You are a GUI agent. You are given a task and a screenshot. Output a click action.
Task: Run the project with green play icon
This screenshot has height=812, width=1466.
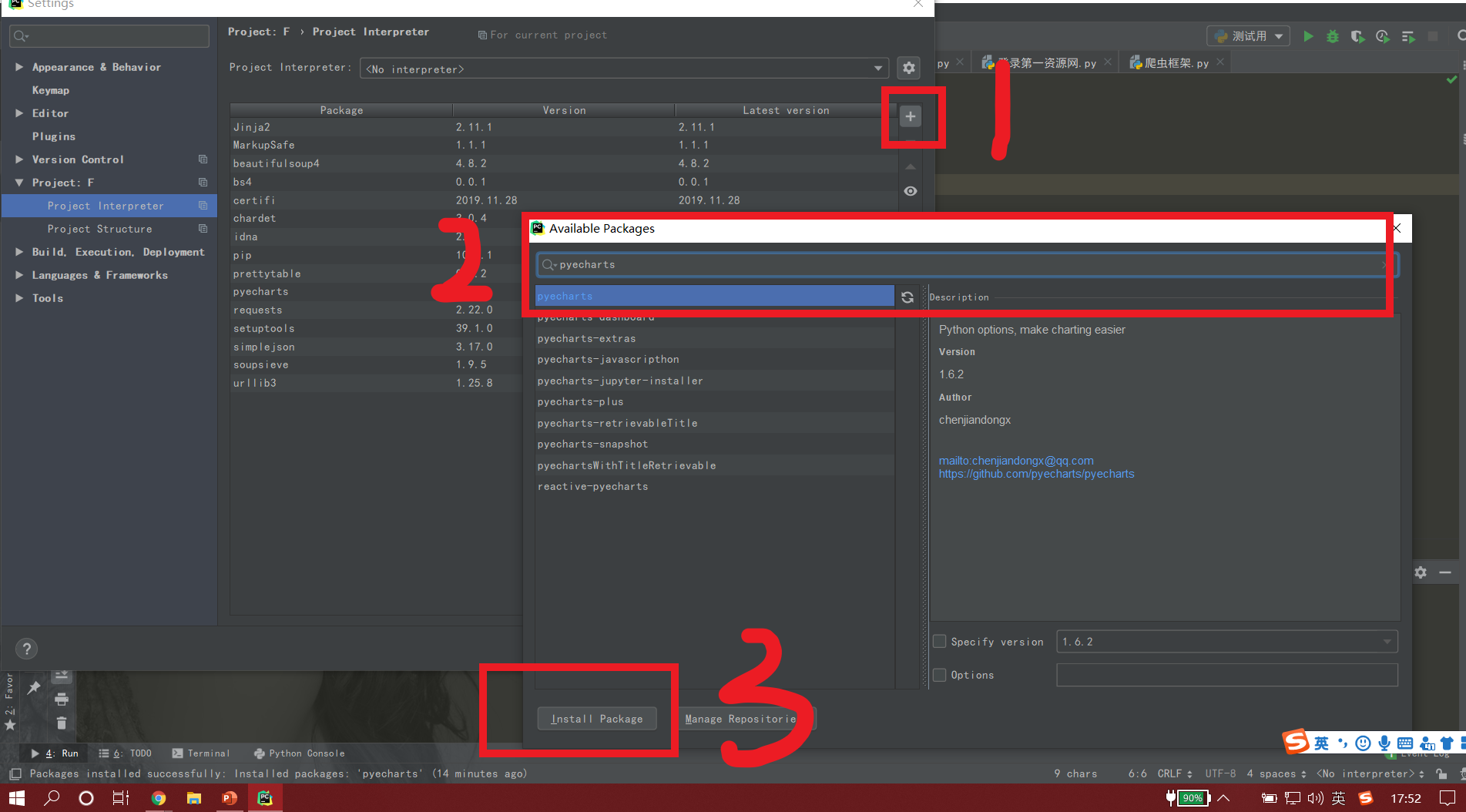pyautogui.click(x=1308, y=36)
